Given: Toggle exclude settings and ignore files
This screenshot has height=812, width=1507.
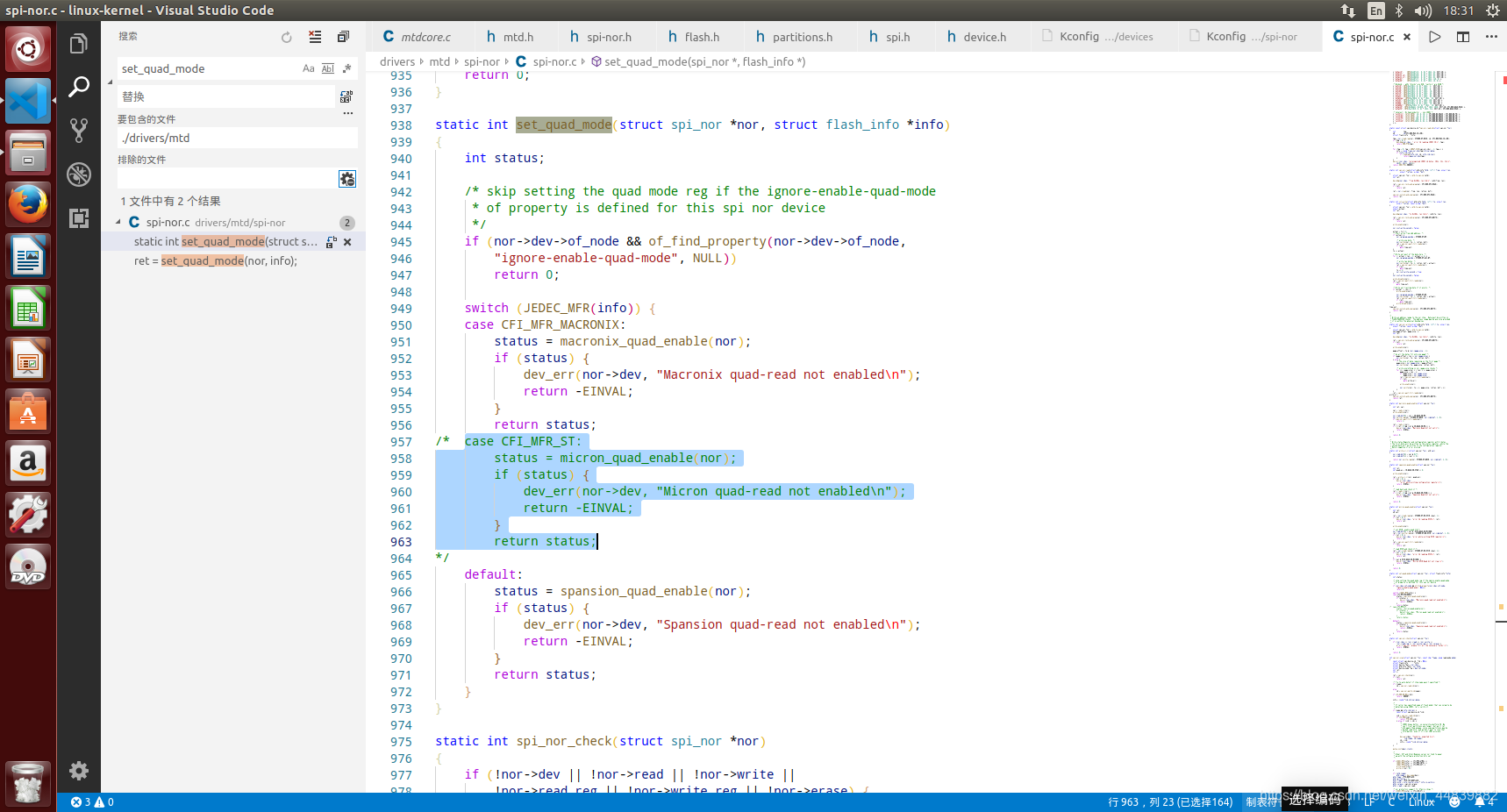Looking at the screenshot, I should pyautogui.click(x=347, y=179).
